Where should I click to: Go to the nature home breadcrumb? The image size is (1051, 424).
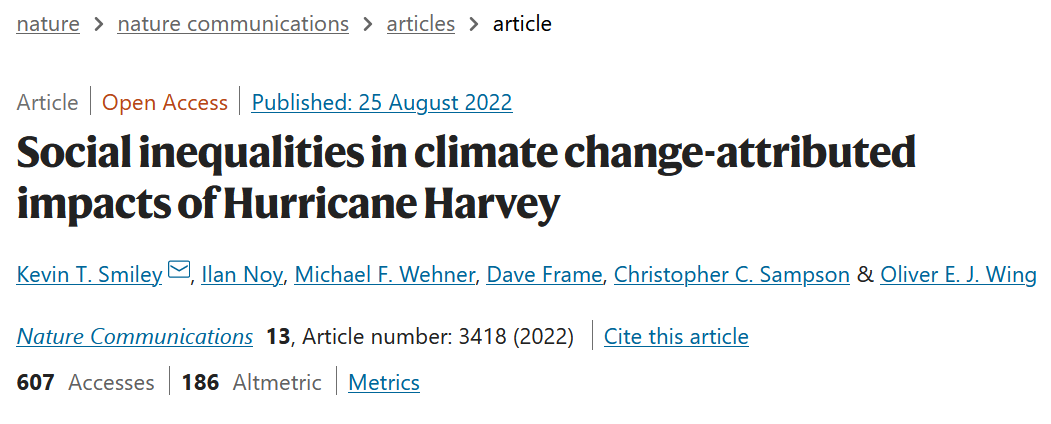click(48, 24)
